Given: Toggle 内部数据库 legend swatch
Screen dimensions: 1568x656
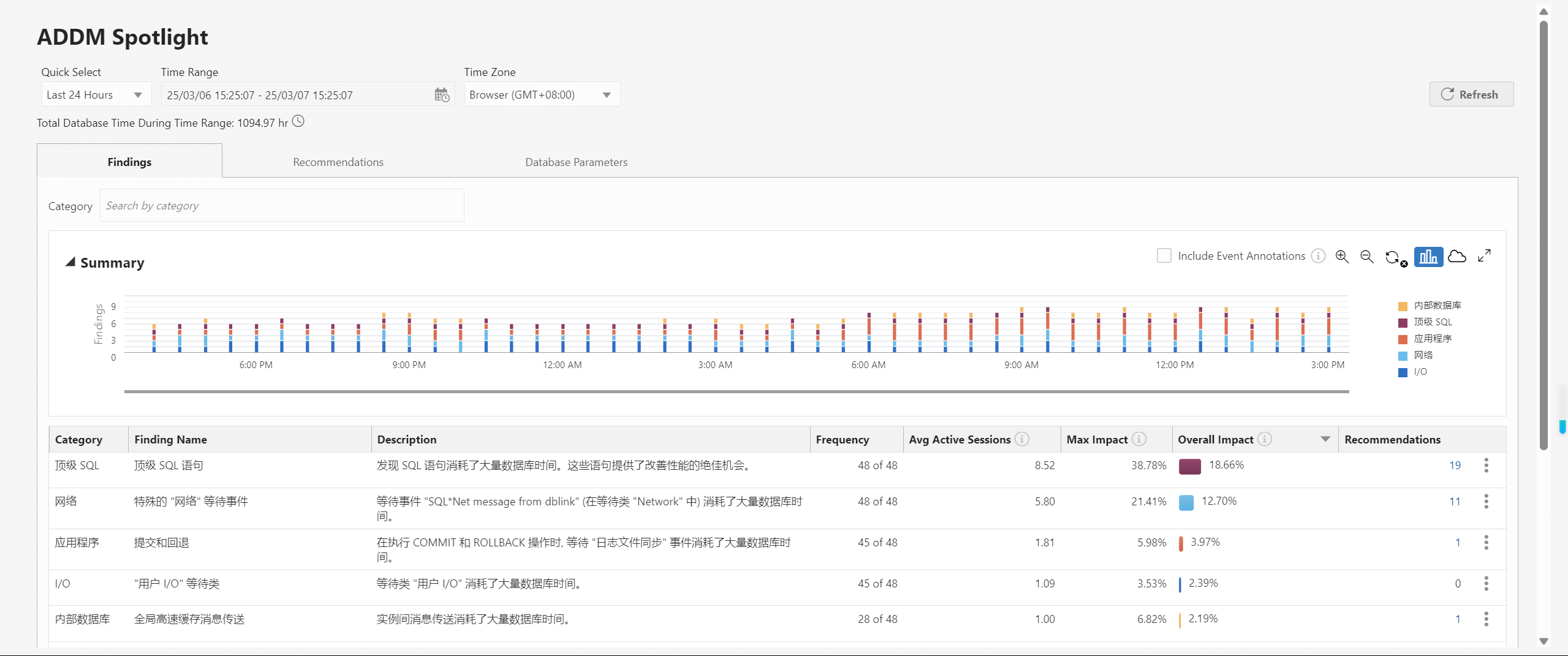Looking at the screenshot, I should [x=1403, y=306].
